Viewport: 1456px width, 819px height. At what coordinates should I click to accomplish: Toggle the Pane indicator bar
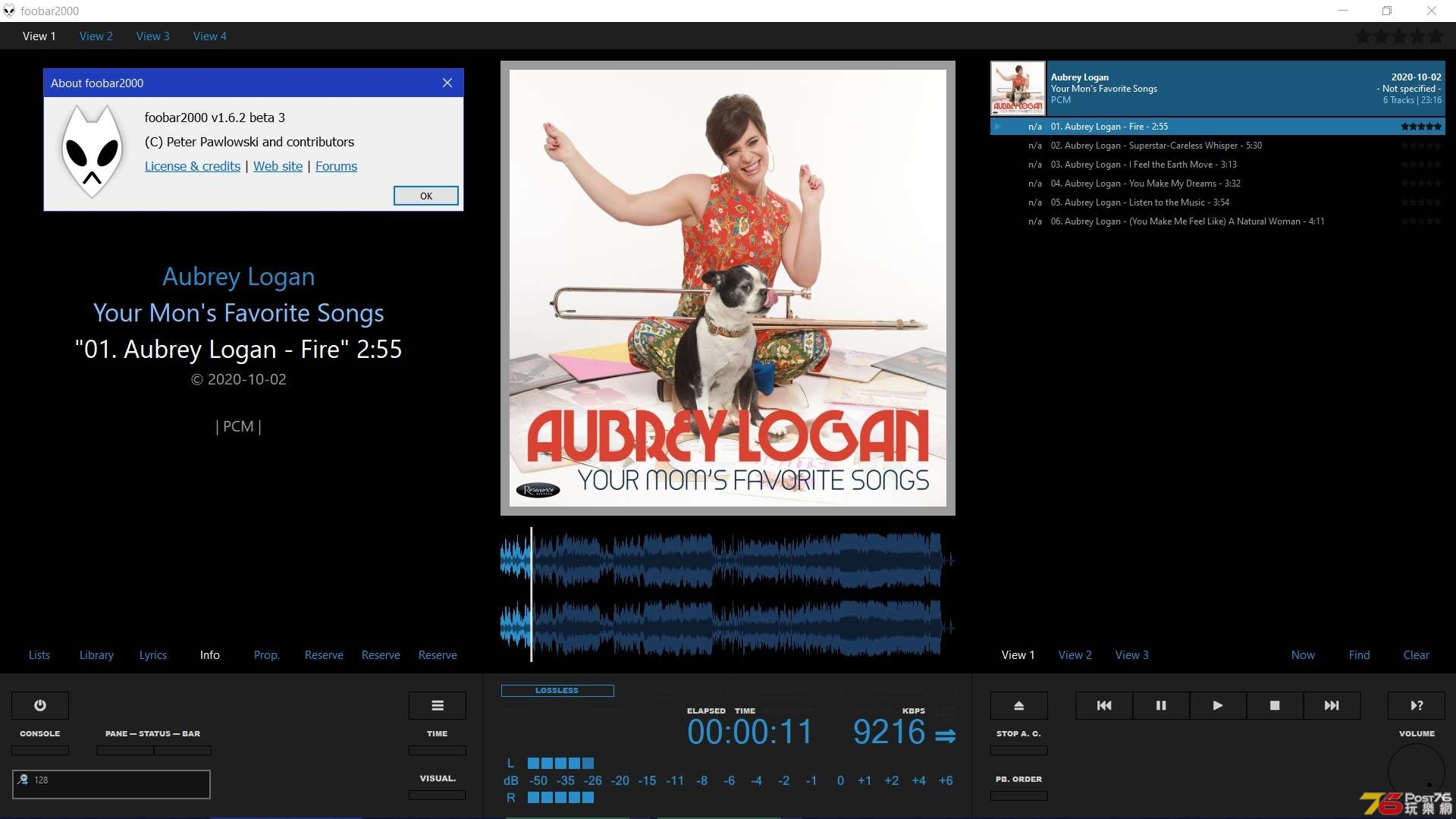pyautogui.click(x=125, y=750)
